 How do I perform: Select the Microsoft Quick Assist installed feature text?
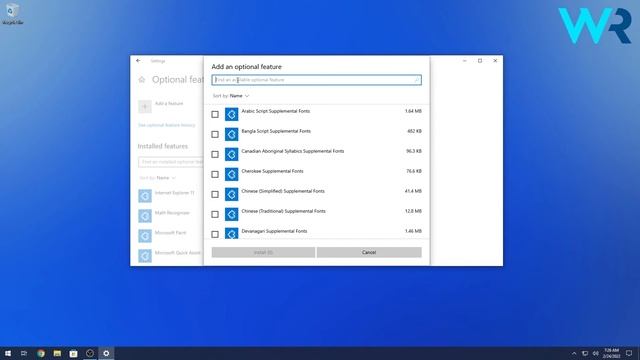[178, 253]
